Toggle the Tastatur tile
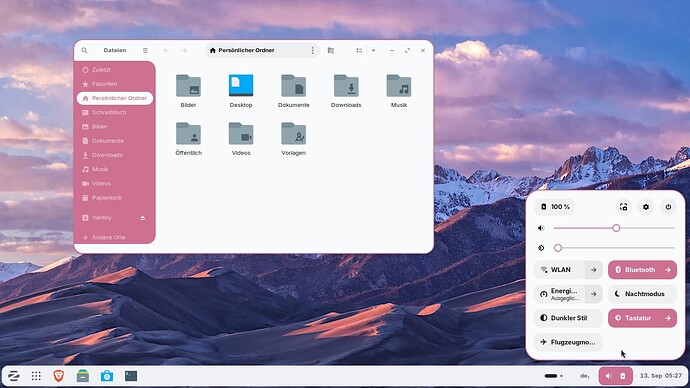The height and width of the screenshot is (388, 690). (x=634, y=318)
